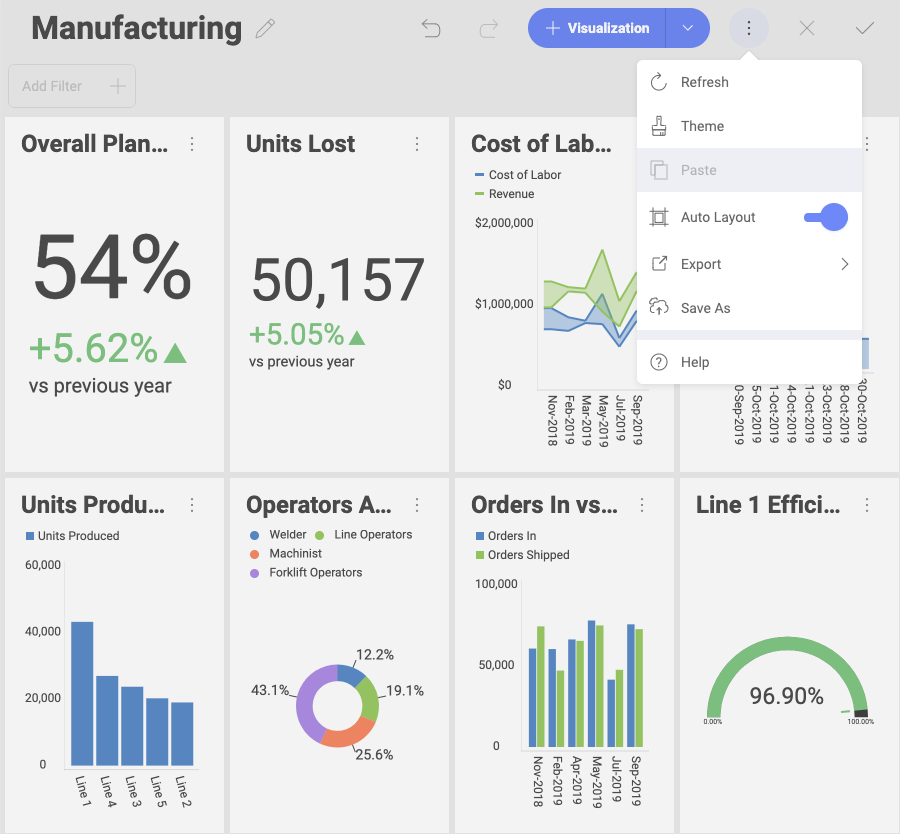Open the three-dot dashboard overflow menu
Screen dimensions: 900x834
[749, 29]
